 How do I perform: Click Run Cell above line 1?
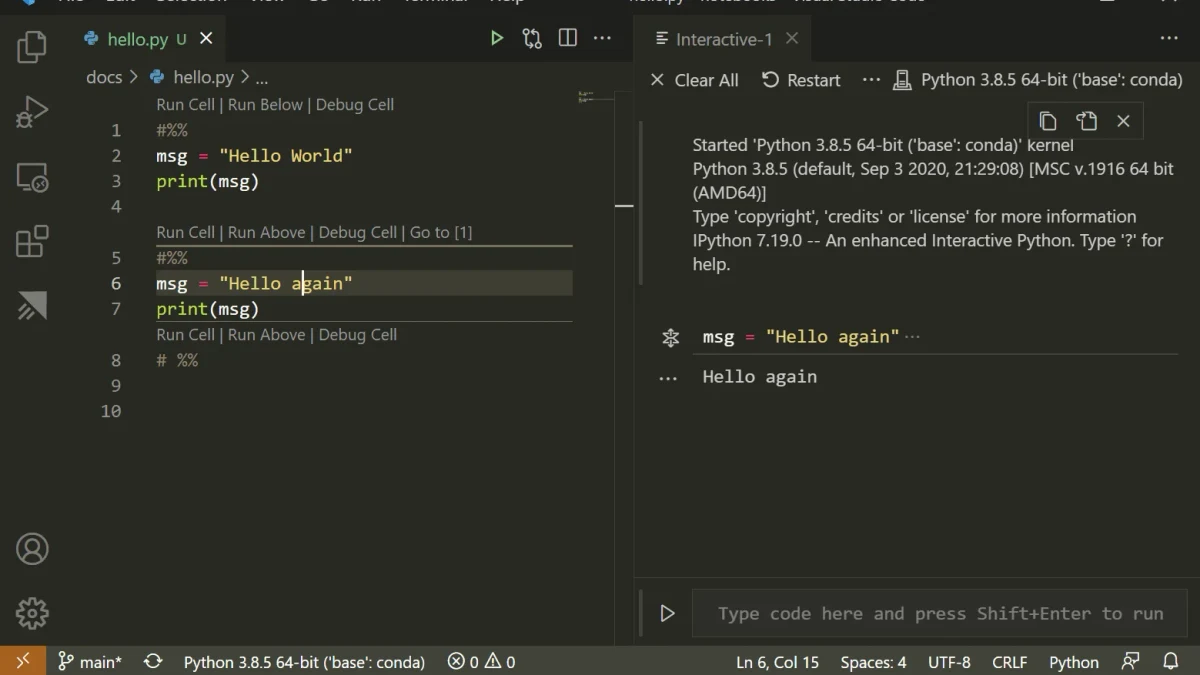coord(185,104)
